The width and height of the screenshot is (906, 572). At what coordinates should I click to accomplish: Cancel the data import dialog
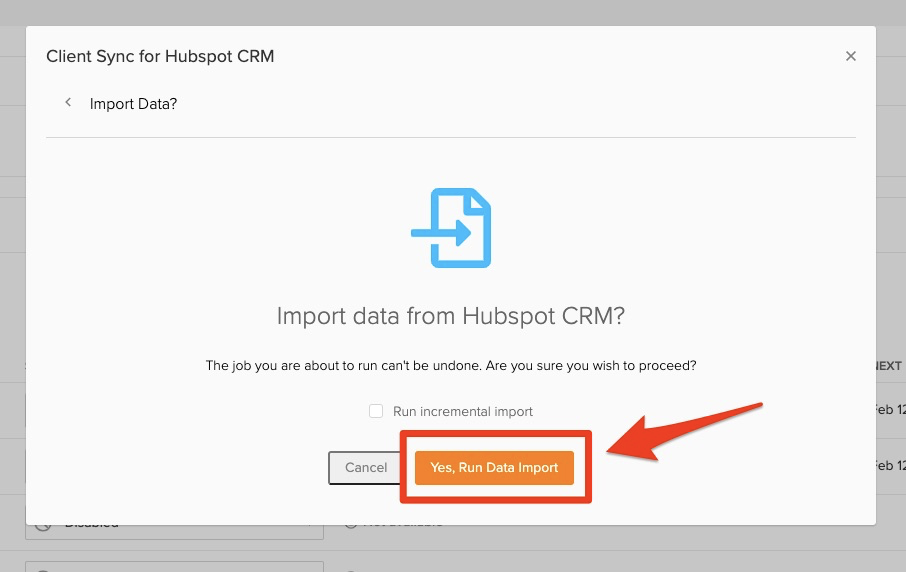(365, 467)
